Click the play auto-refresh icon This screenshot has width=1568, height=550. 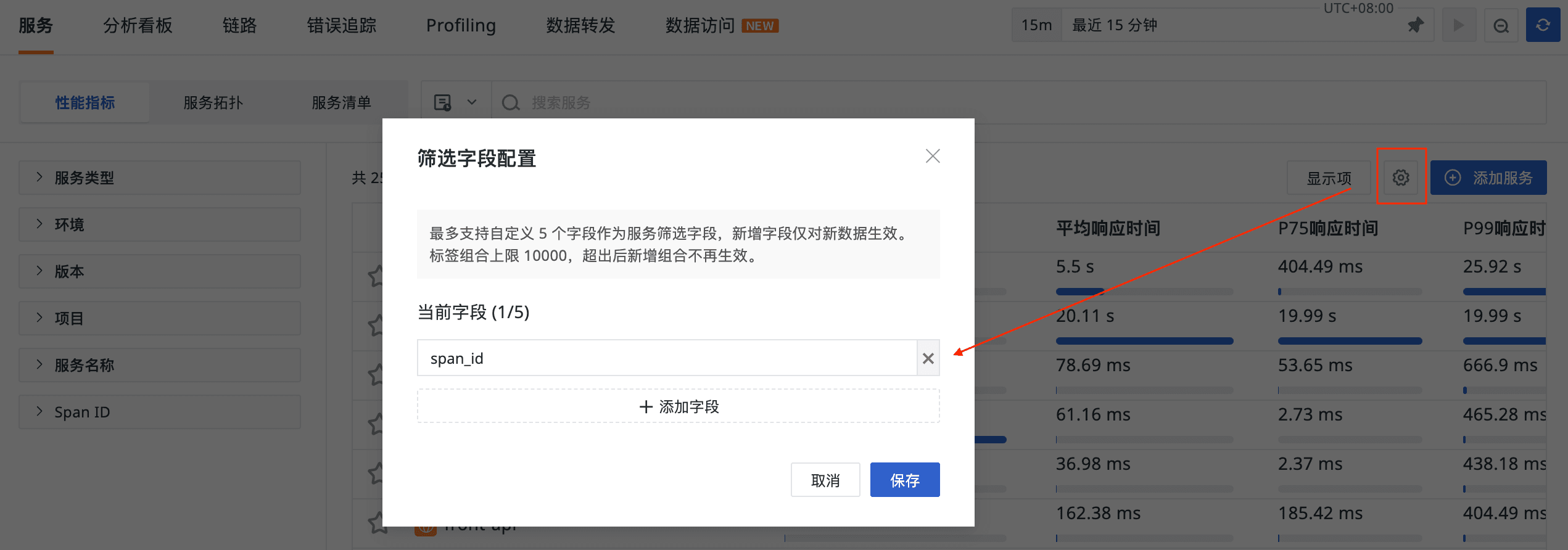tap(1458, 25)
